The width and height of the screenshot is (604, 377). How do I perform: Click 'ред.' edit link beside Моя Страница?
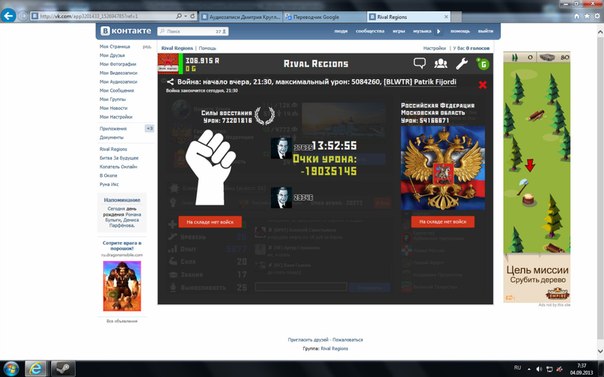click(147, 47)
